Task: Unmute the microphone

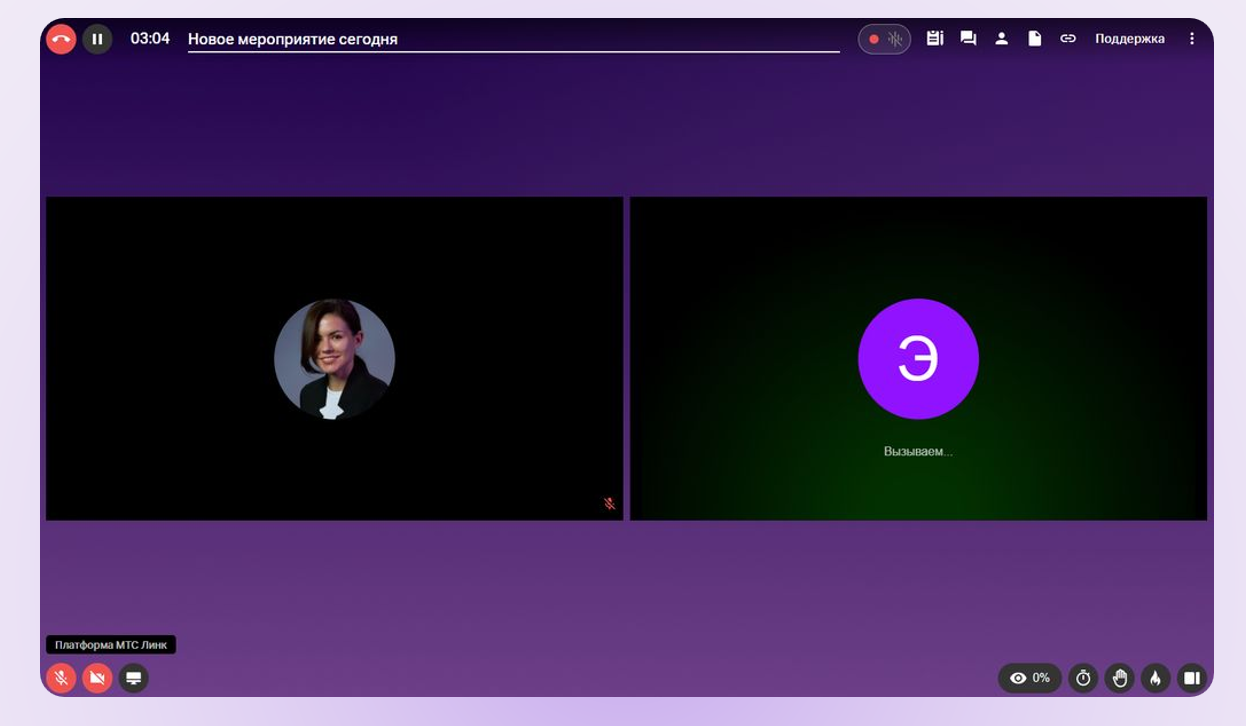Action: click(x=61, y=678)
